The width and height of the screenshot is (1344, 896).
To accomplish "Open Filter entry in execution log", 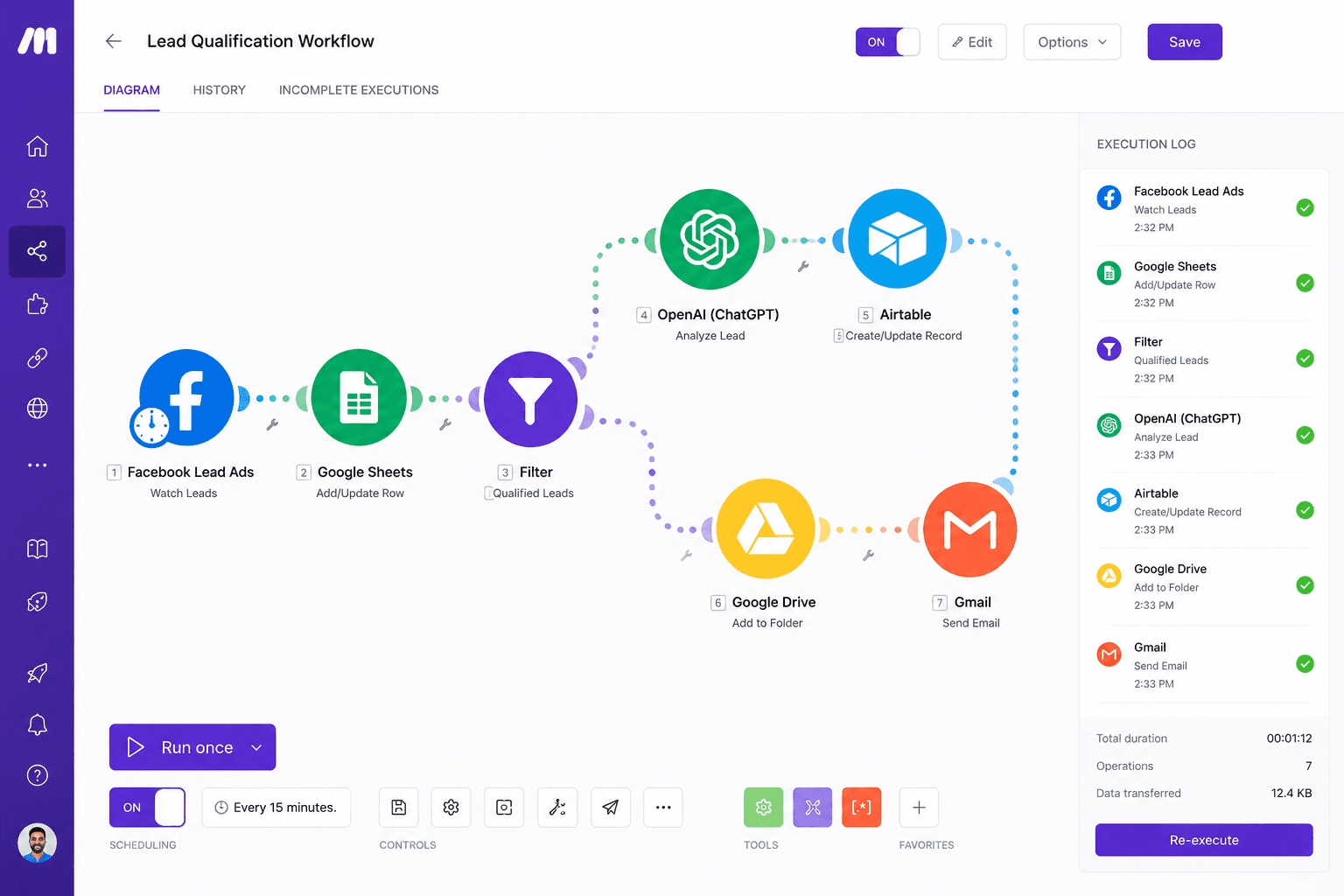I will (1205, 359).
